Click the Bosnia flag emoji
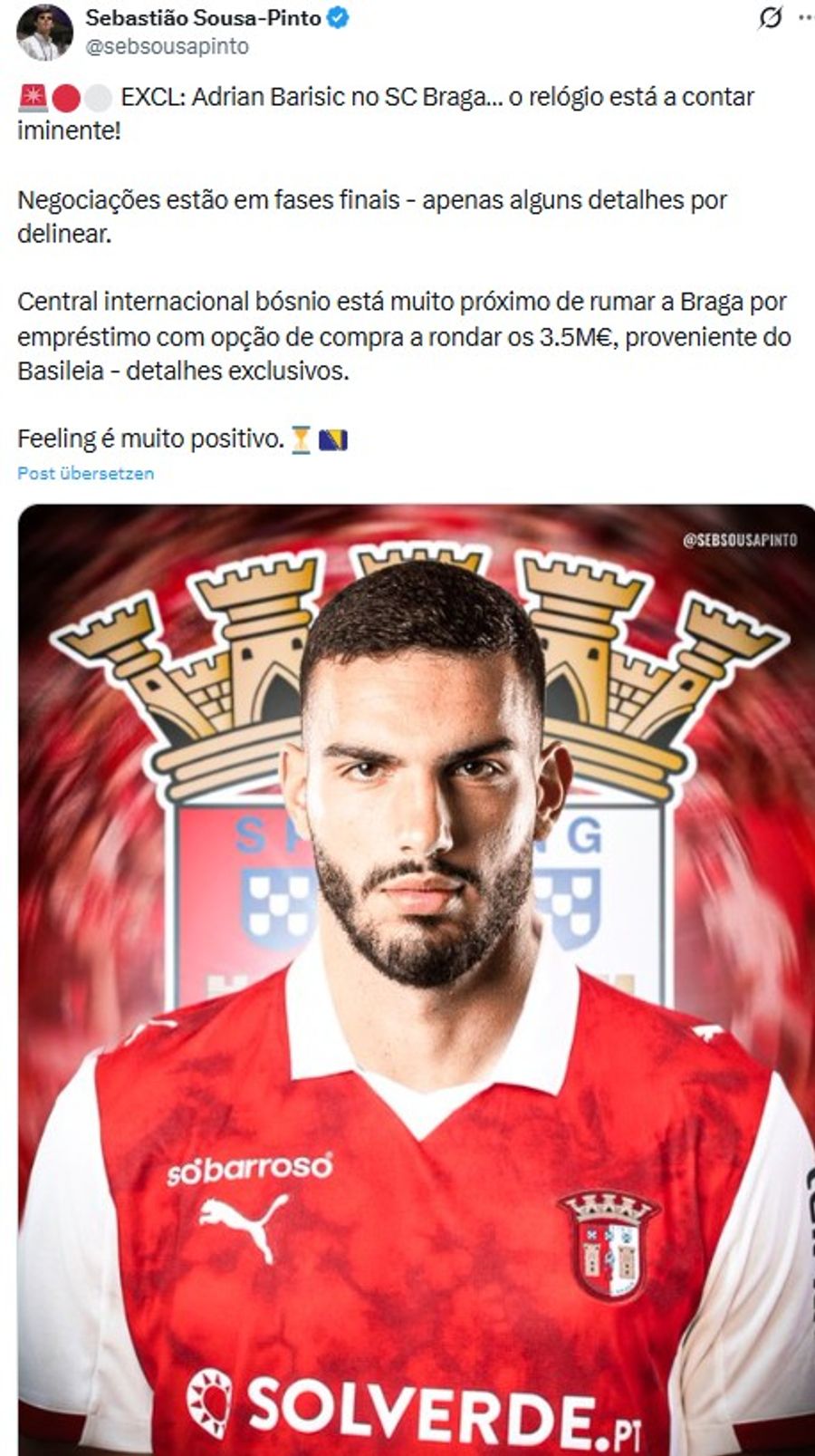The image size is (815, 1456). click(x=333, y=440)
